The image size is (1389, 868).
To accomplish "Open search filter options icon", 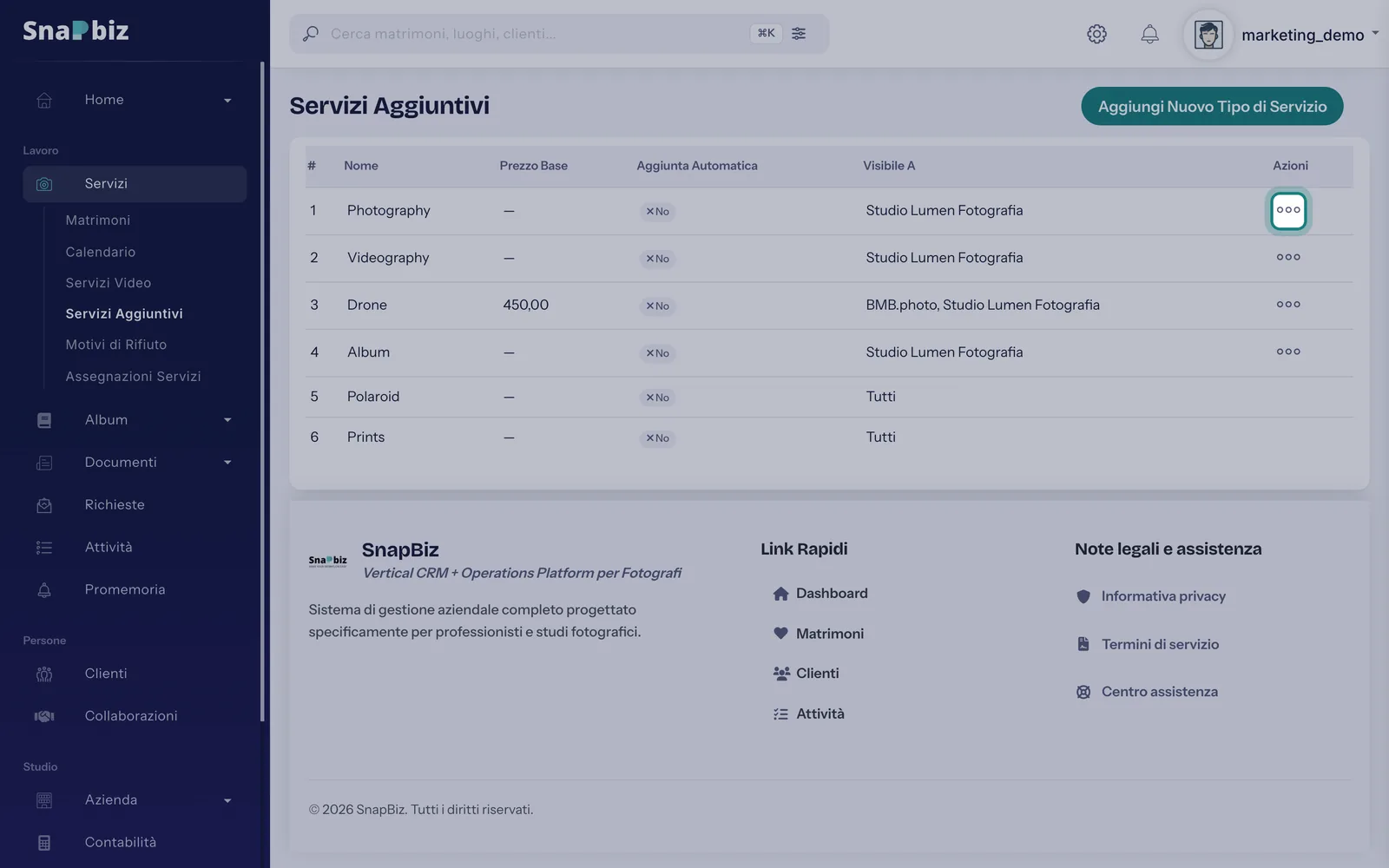I will click(x=799, y=33).
